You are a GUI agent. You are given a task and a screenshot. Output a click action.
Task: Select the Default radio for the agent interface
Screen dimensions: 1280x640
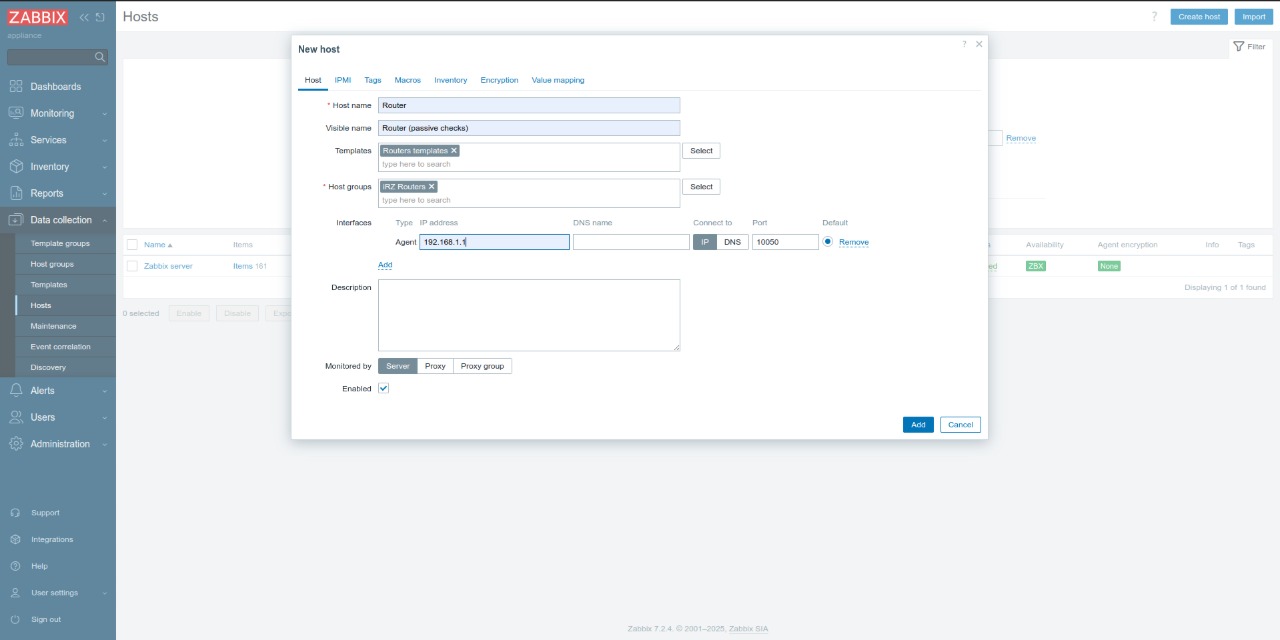click(x=827, y=241)
